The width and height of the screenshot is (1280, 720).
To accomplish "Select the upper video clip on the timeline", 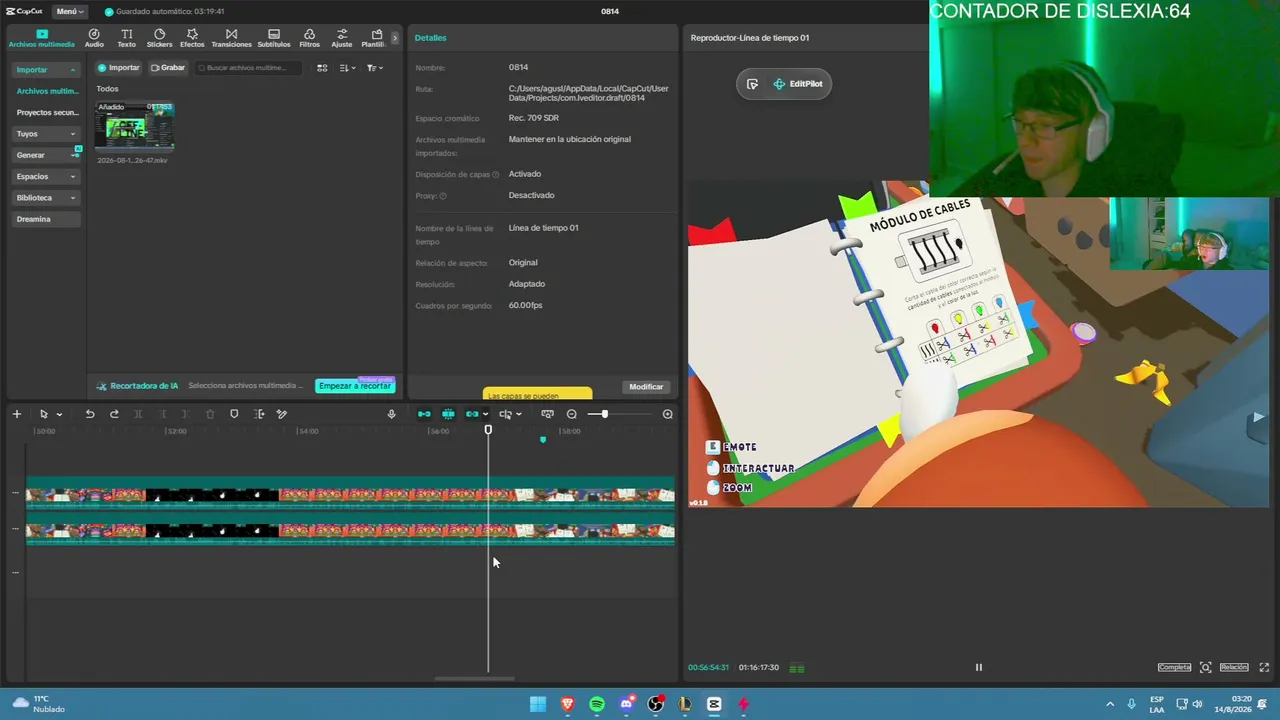I will [x=350, y=496].
